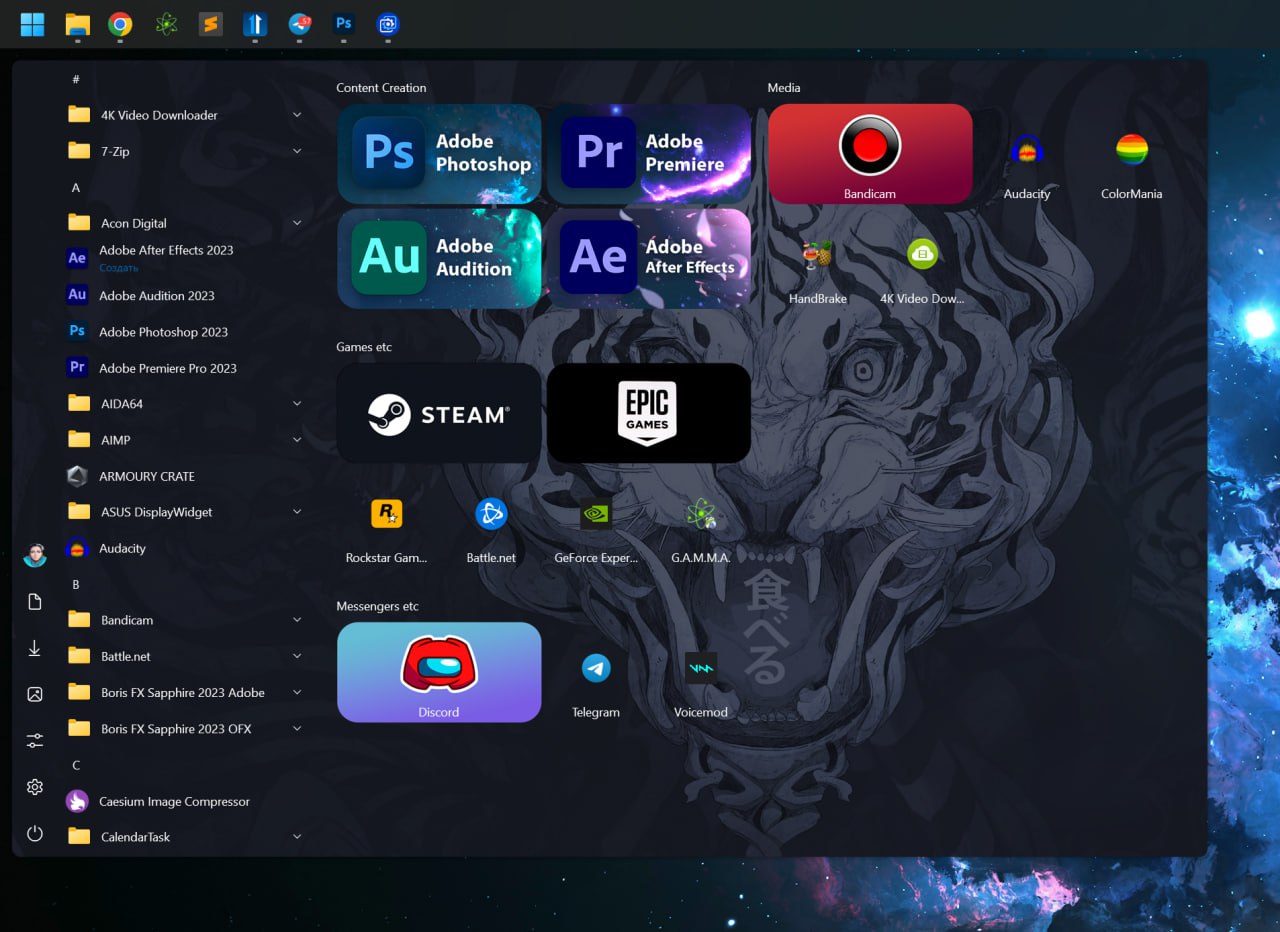Open the Steam tile
This screenshot has height=932, width=1280.
pyautogui.click(x=439, y=413)
